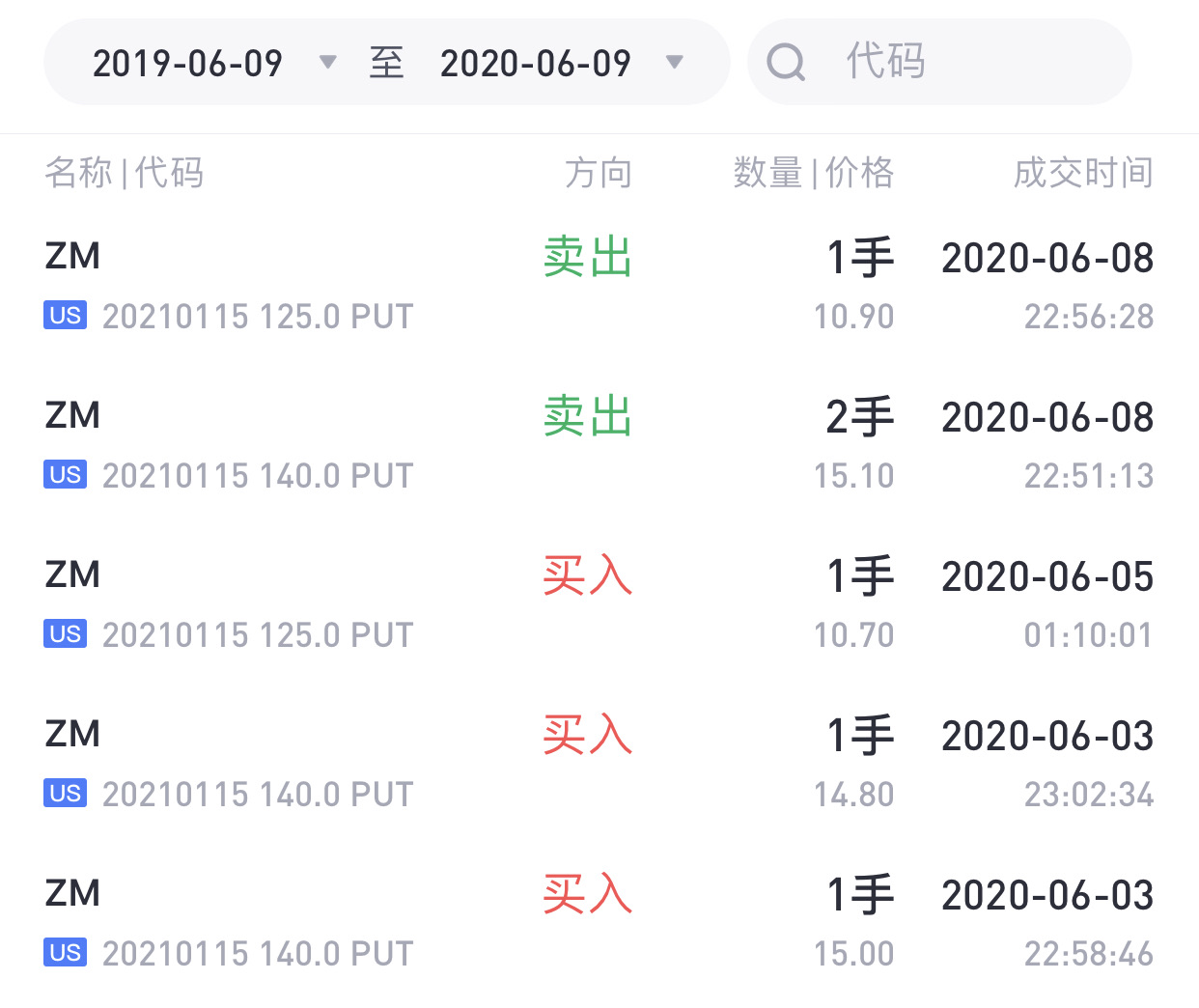This screenshot has width=1199, height=1008.
Task: Click the US badge on the 01:10:01 trade
Action: click(x=65, y=634)
